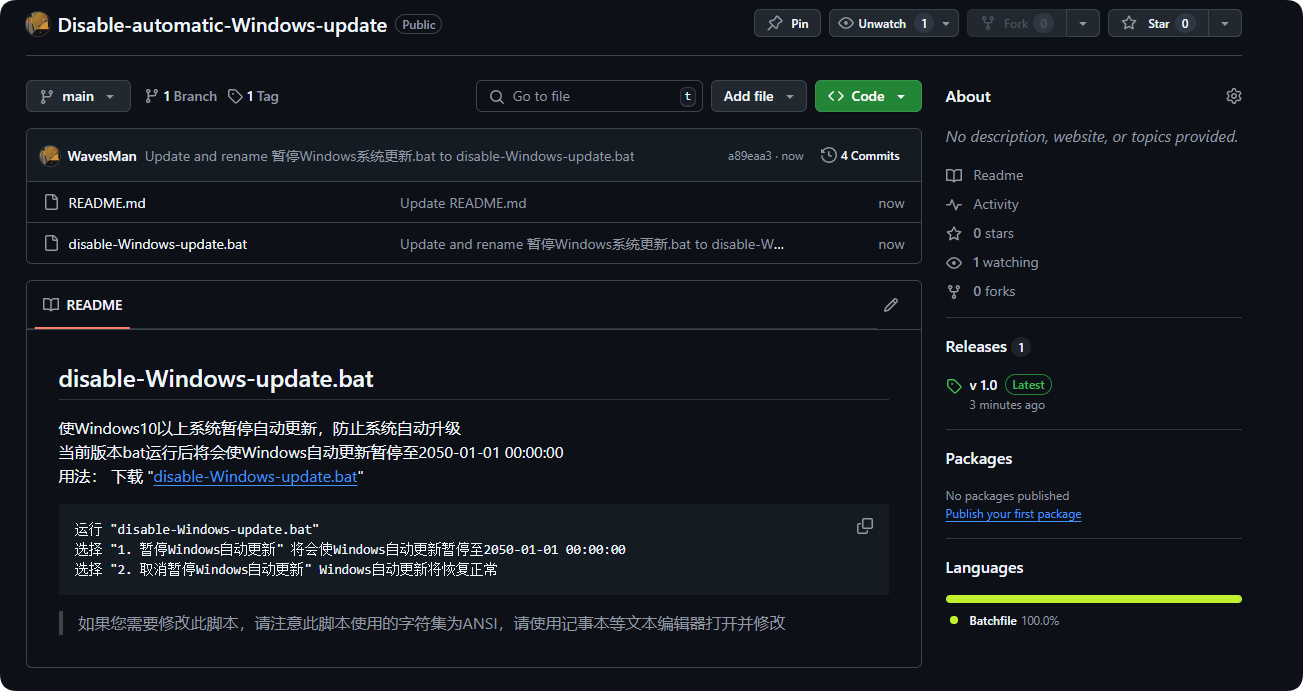Copy the code block using copy icon
The image size is (1303, 691).
pos(865,526)
